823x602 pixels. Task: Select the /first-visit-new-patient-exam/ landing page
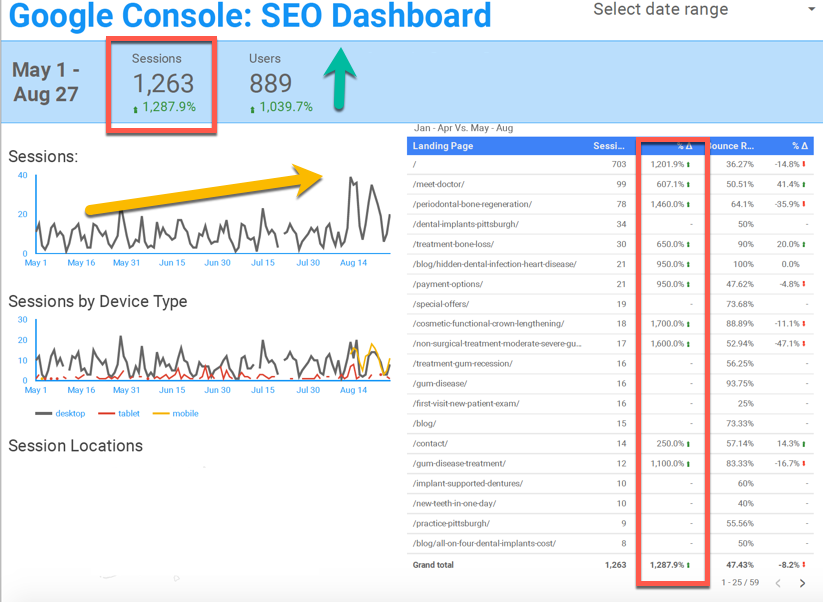pyautogui.click(x=466, y=404)
